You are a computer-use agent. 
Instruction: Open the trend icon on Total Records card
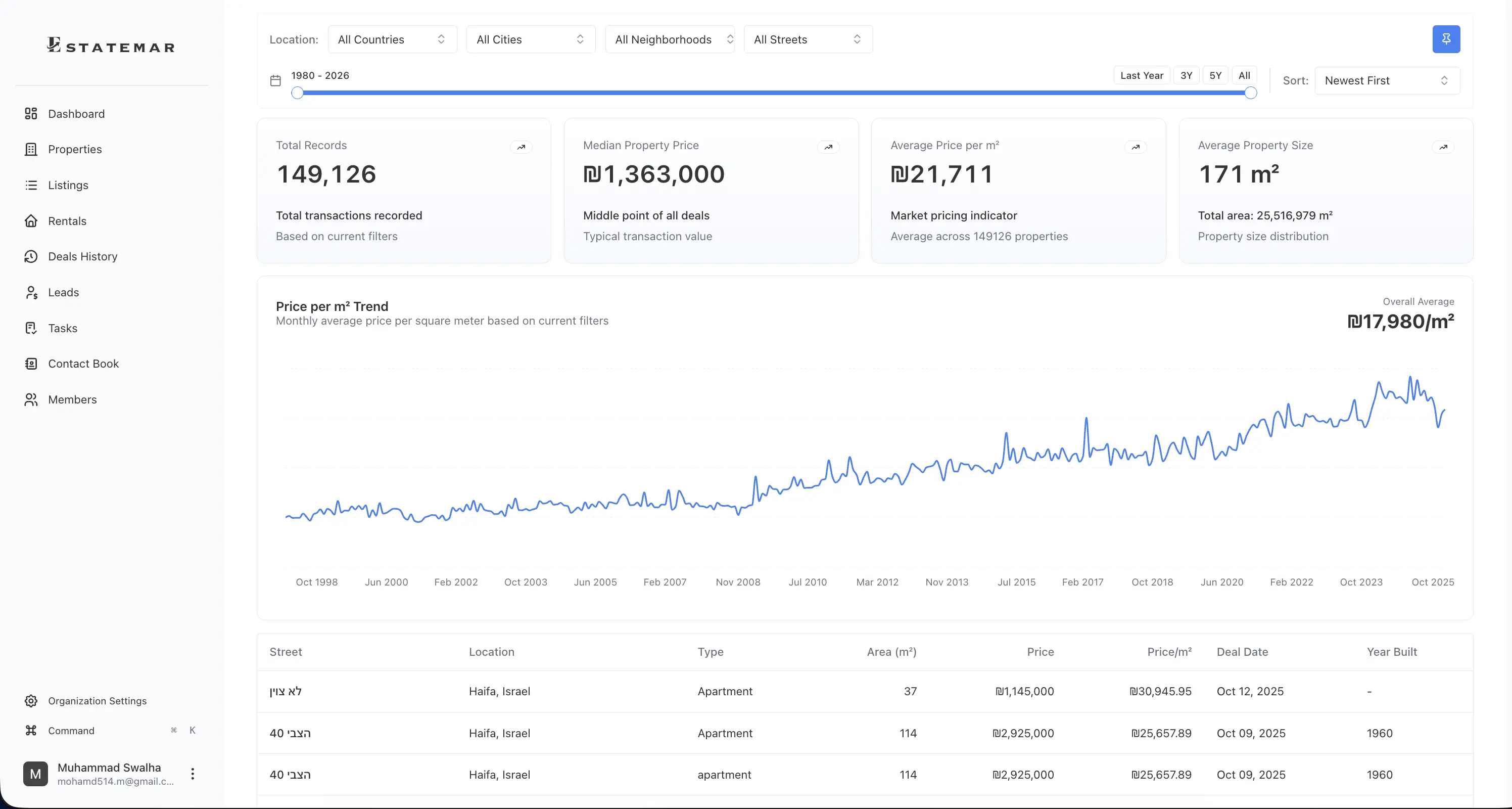click(521, 147)
